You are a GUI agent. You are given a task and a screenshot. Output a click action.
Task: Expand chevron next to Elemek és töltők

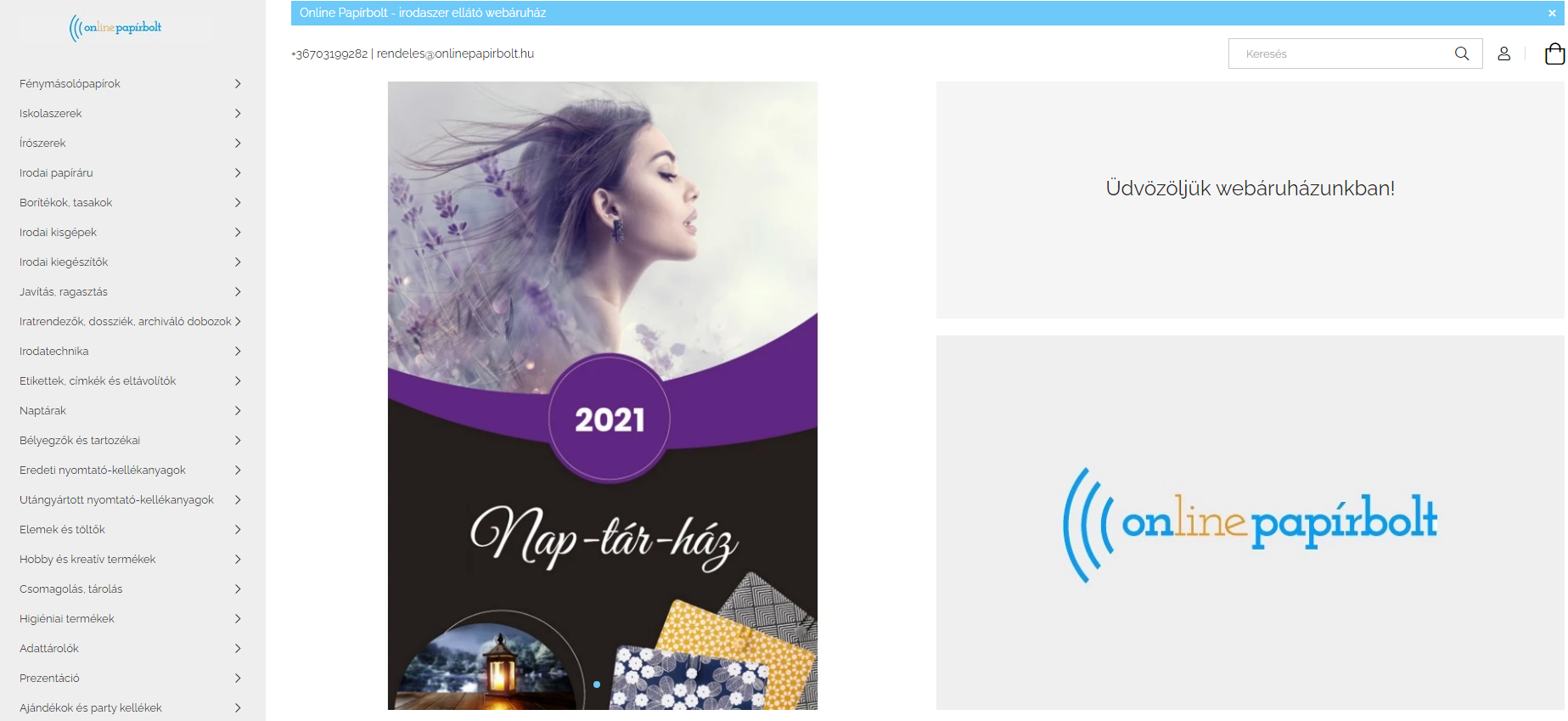click(238, 529)
